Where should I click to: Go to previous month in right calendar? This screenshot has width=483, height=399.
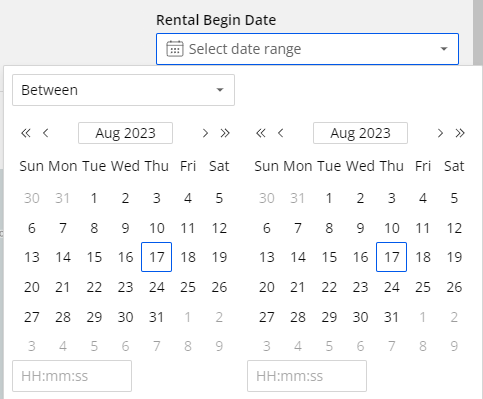pyautogui.click(x=281, y=133)
